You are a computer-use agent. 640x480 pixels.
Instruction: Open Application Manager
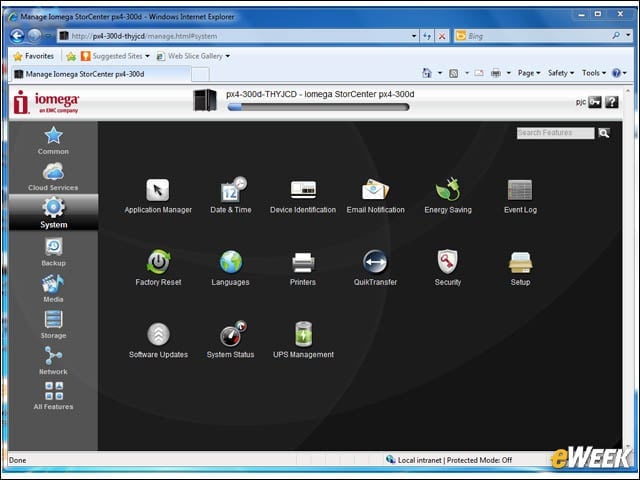[158, 197]
